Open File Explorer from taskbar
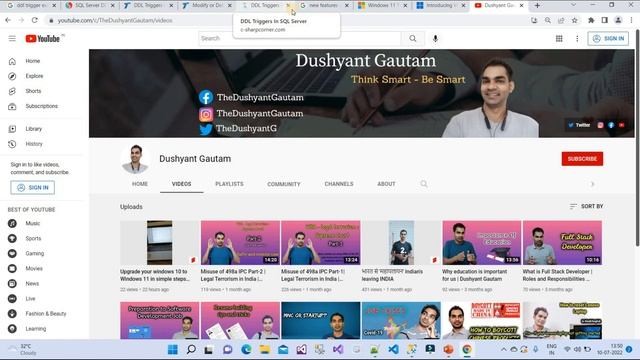640x360 pixels. 264,349
